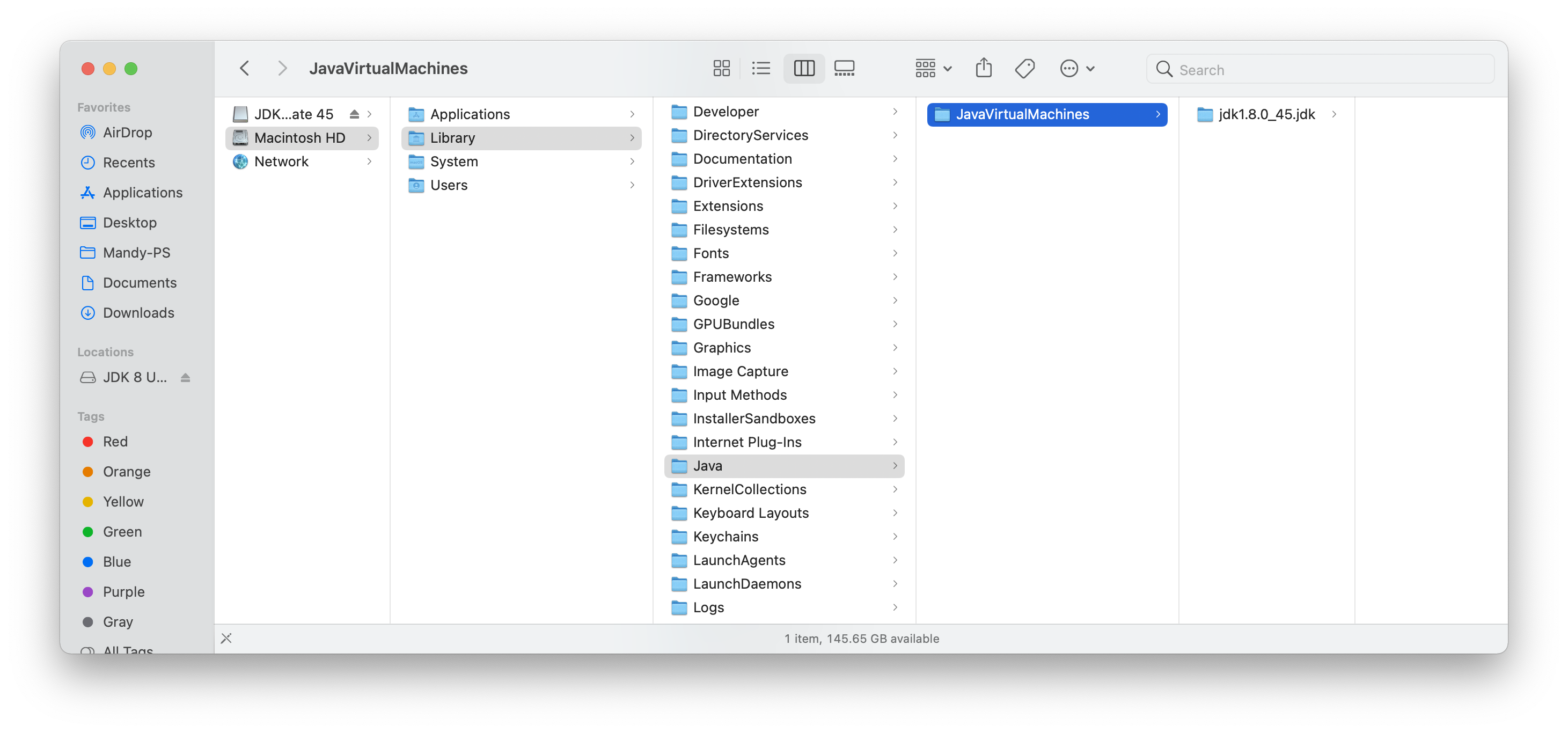The height and width of the screenshot is (733, 1568).
Task: Switch to list view
Action: [x=761, y=68]
